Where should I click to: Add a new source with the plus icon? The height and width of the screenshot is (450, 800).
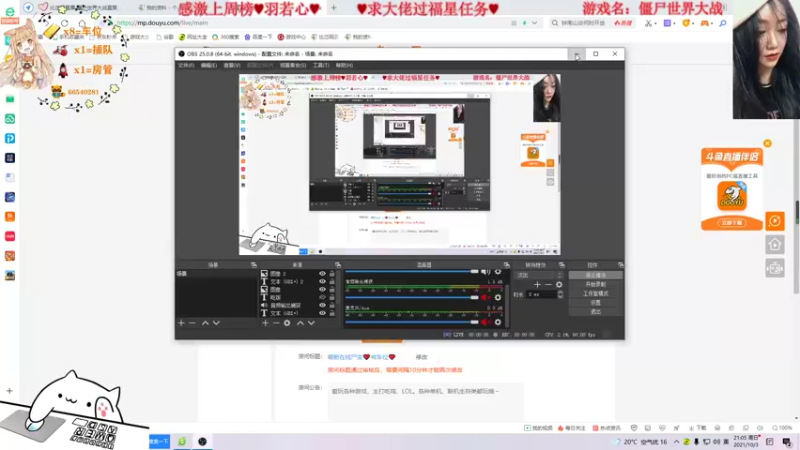pyautogui.click(x=265, y=323)
